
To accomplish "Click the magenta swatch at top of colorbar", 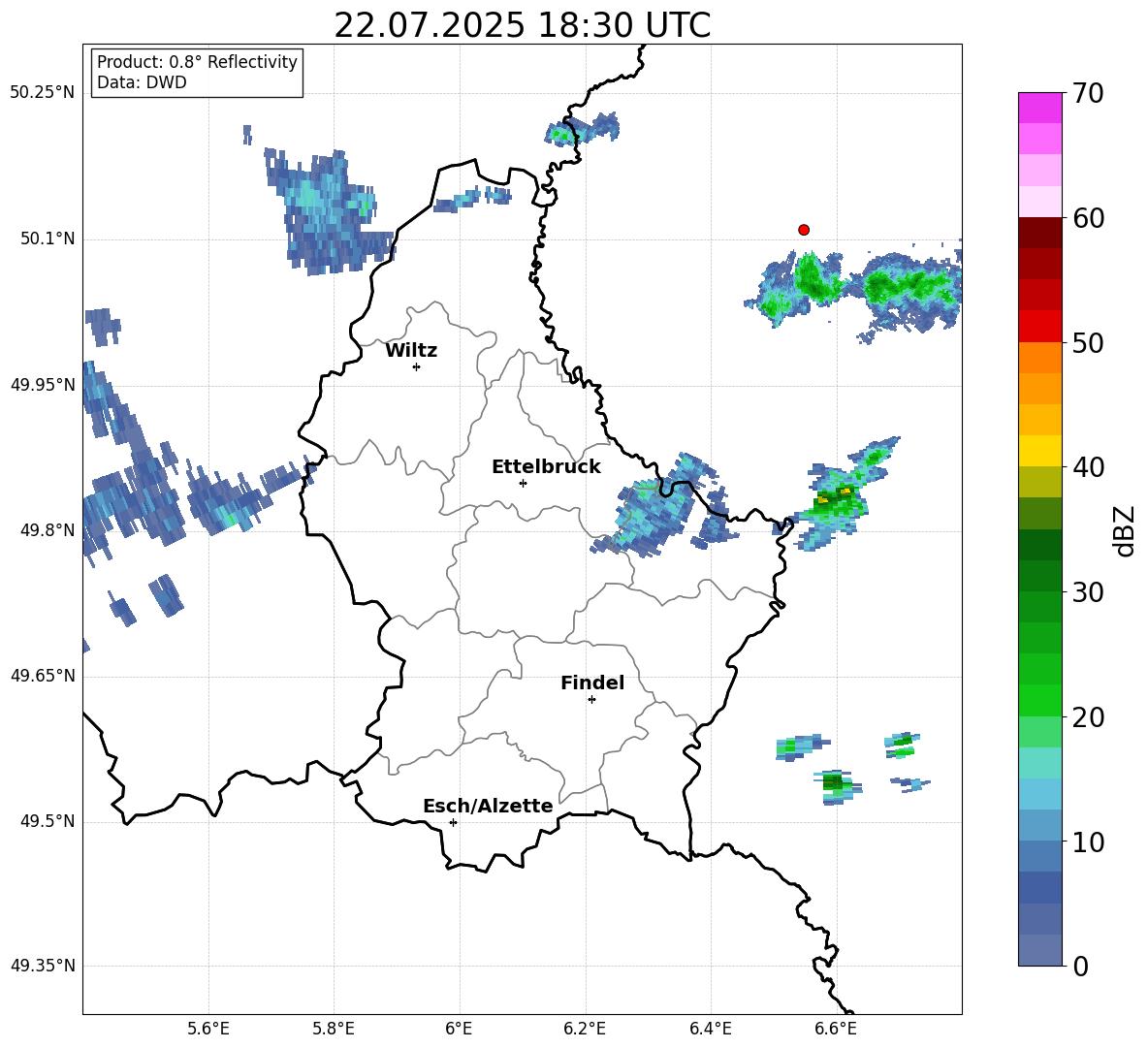I will click(x=1039, y=108).
